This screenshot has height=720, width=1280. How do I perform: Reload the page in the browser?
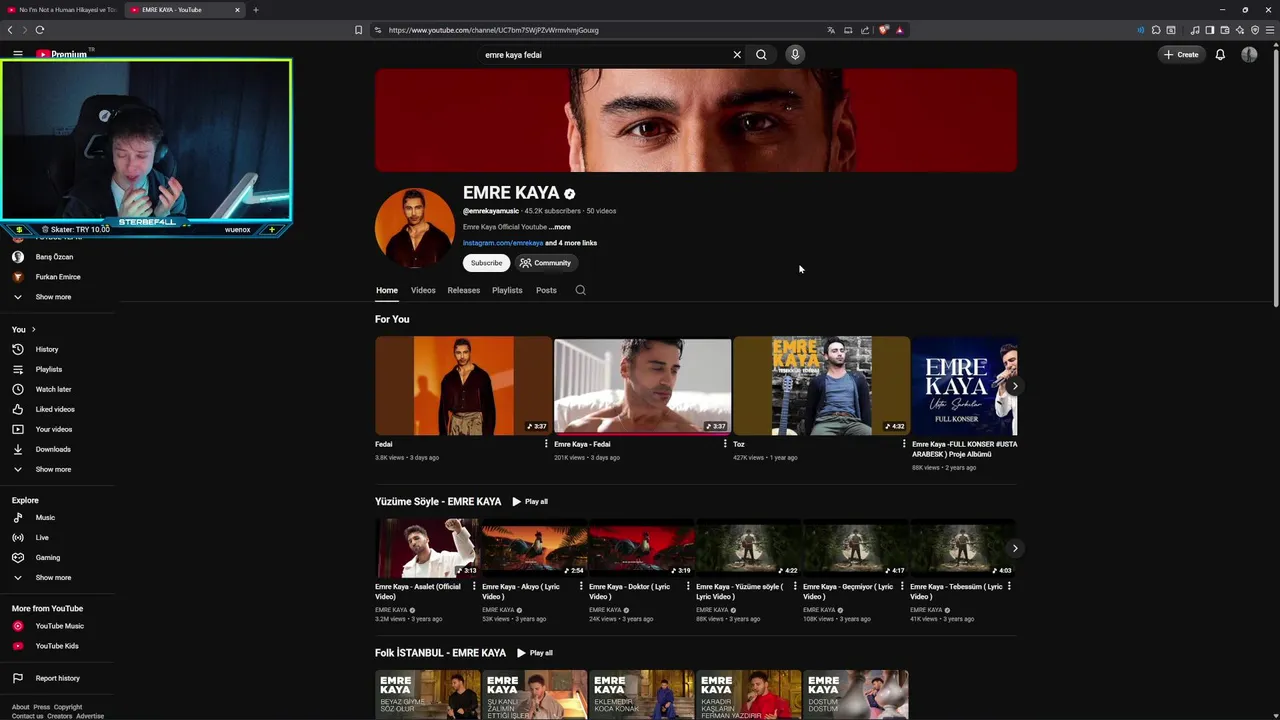[x=40, y=30]
